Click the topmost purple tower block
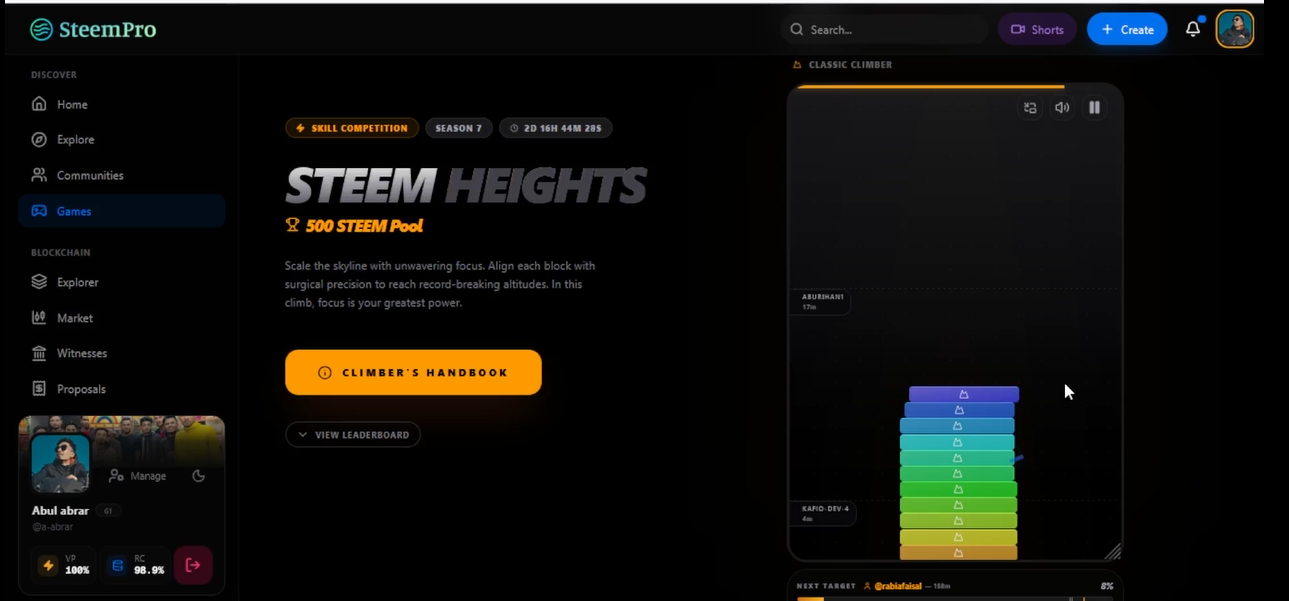 964,394
